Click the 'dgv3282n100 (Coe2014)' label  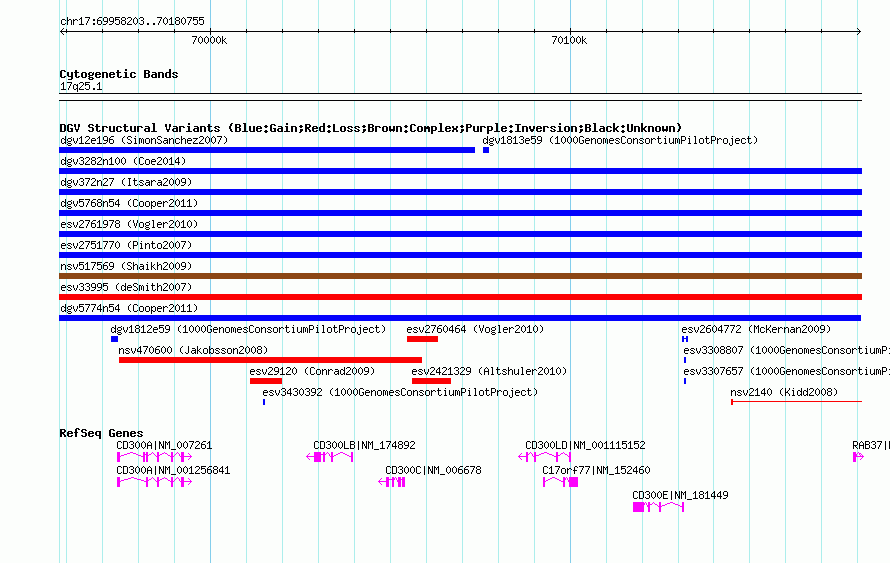click(123, 161)
